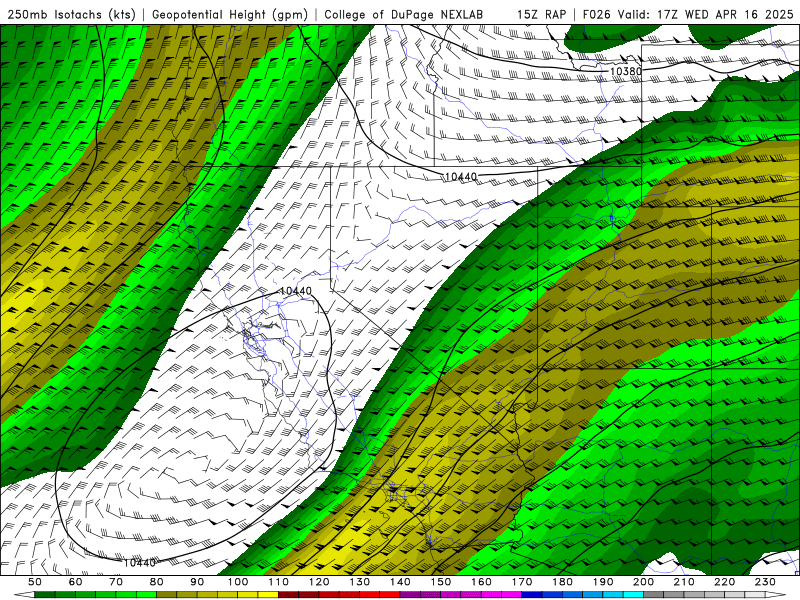This screenshot has width=800, height=600.
Task: Click the 180 number on the legend
Action: [x=563, y=582]
